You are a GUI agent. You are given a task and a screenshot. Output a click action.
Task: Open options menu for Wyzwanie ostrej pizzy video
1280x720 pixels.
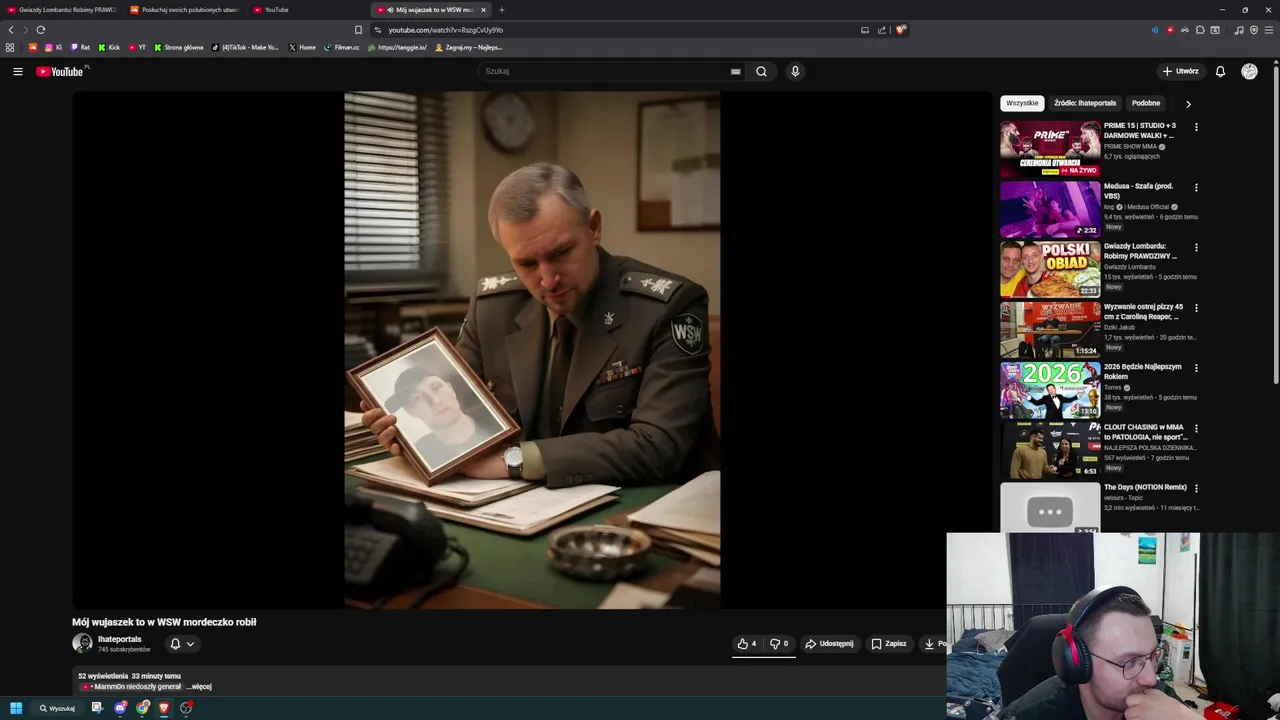tap(1196, 308)
